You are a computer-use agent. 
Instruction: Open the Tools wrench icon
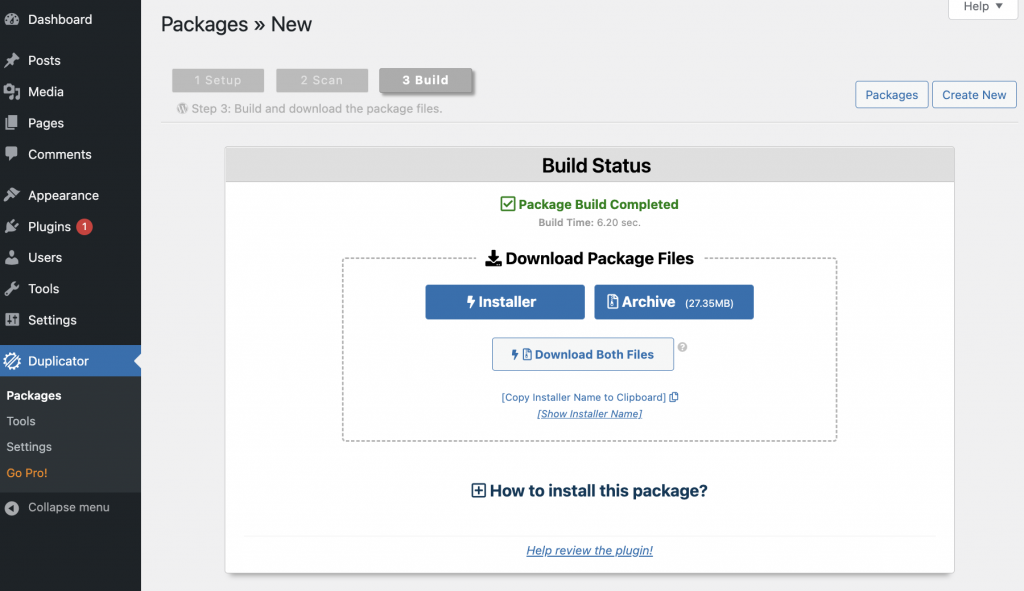pyautogui.click(x=14, y=289)
